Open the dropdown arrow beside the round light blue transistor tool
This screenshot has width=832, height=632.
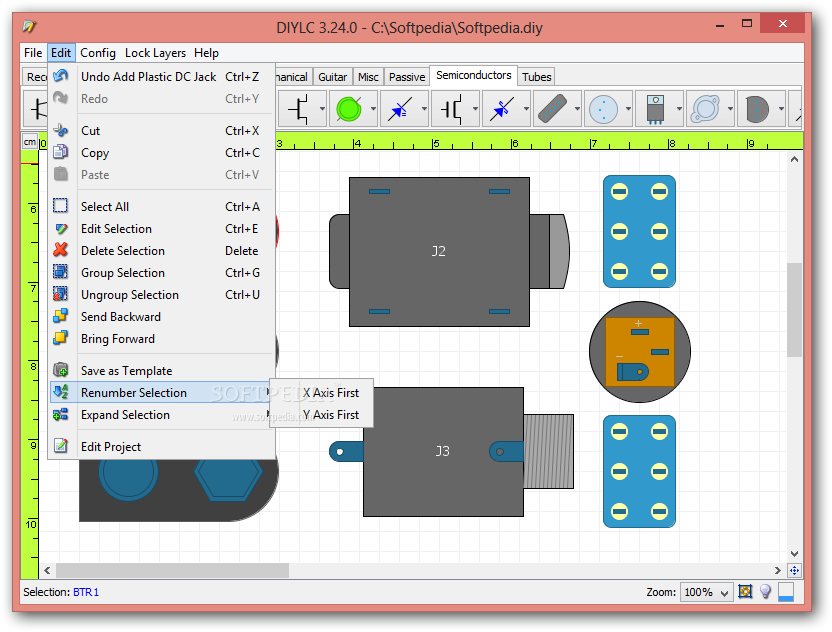(628, 109)
